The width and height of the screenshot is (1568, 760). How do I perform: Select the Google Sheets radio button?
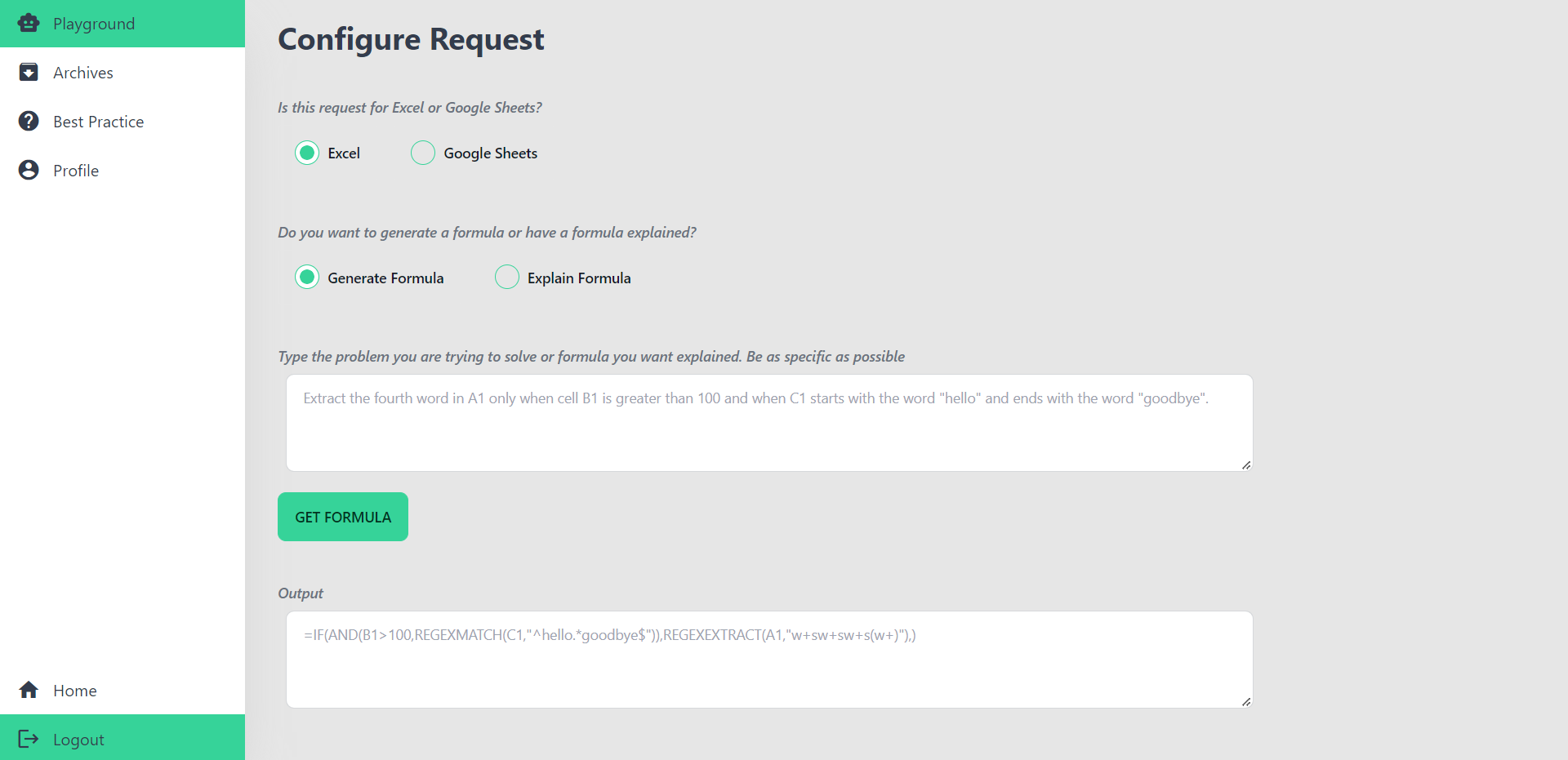(x=423, y=153)
